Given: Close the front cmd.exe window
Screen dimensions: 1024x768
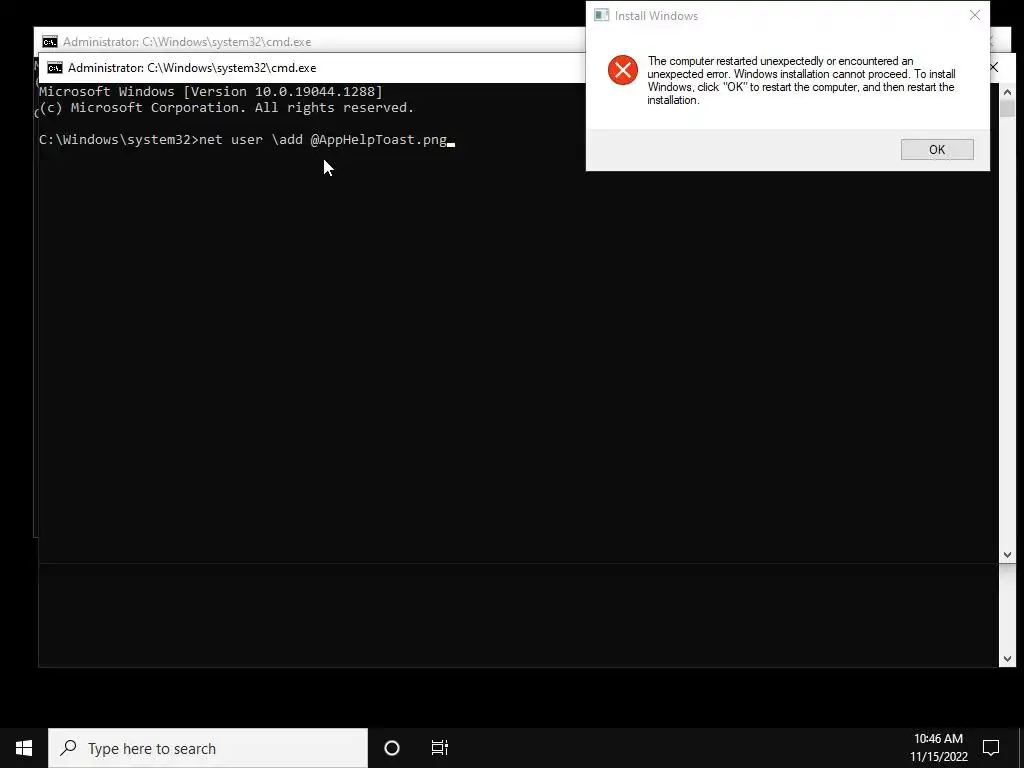Looking at the screenshot, I should (x=994, y=67).
